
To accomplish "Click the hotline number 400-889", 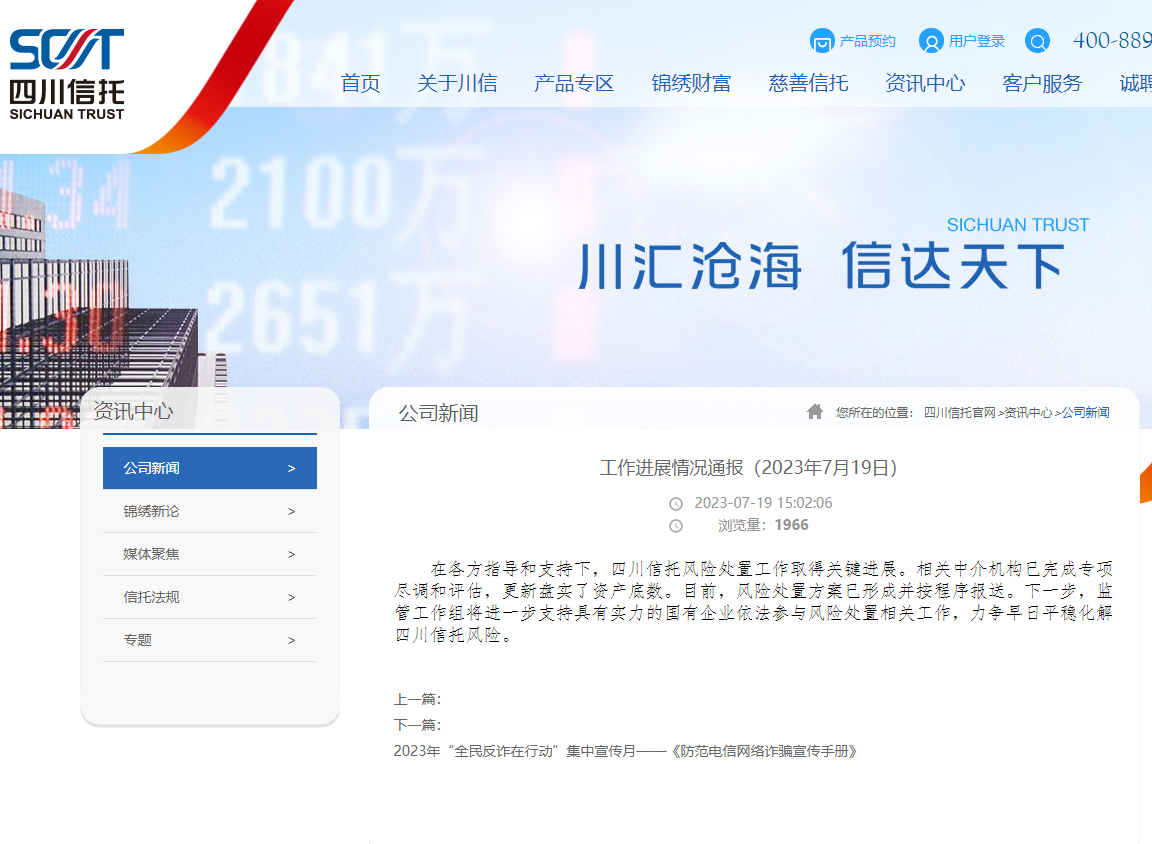I will [x=1112, y=40].
